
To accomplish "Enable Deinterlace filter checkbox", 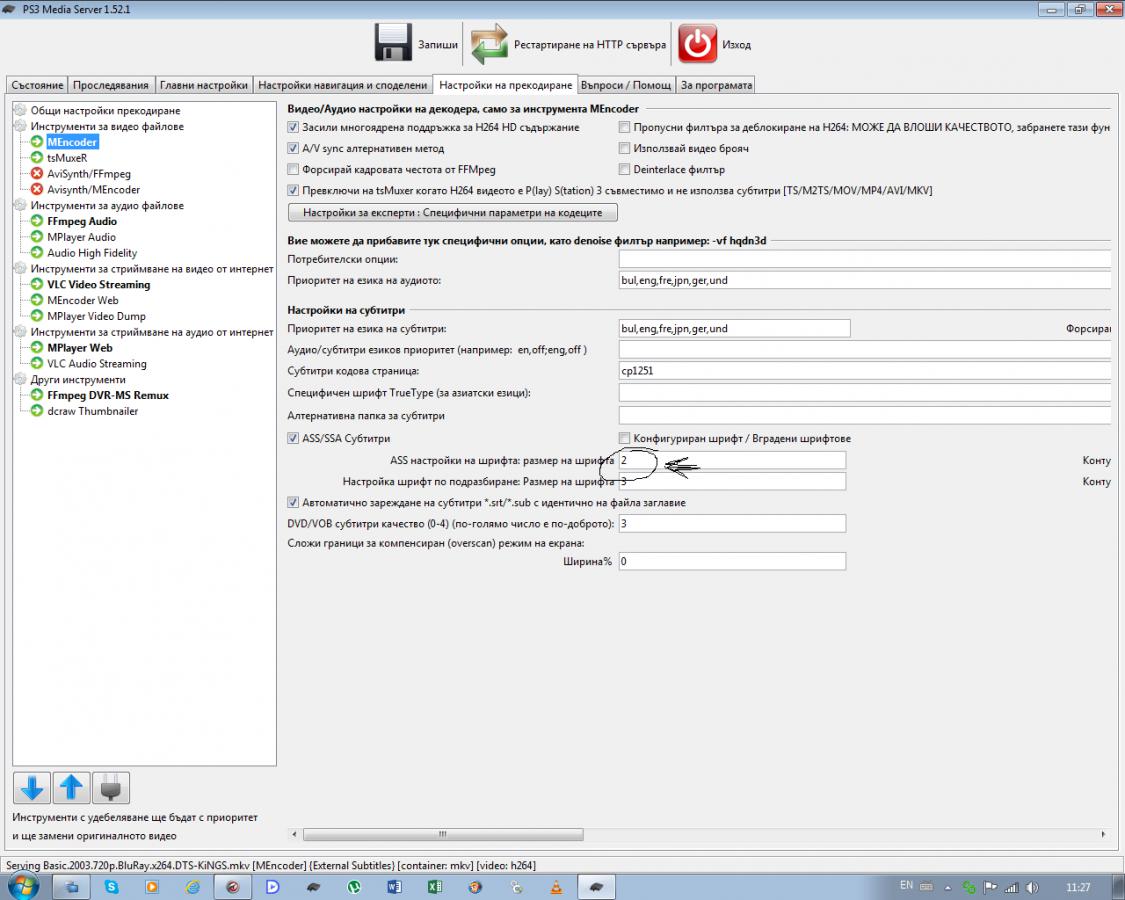I will pyautogui.click(x=624, y=169).
